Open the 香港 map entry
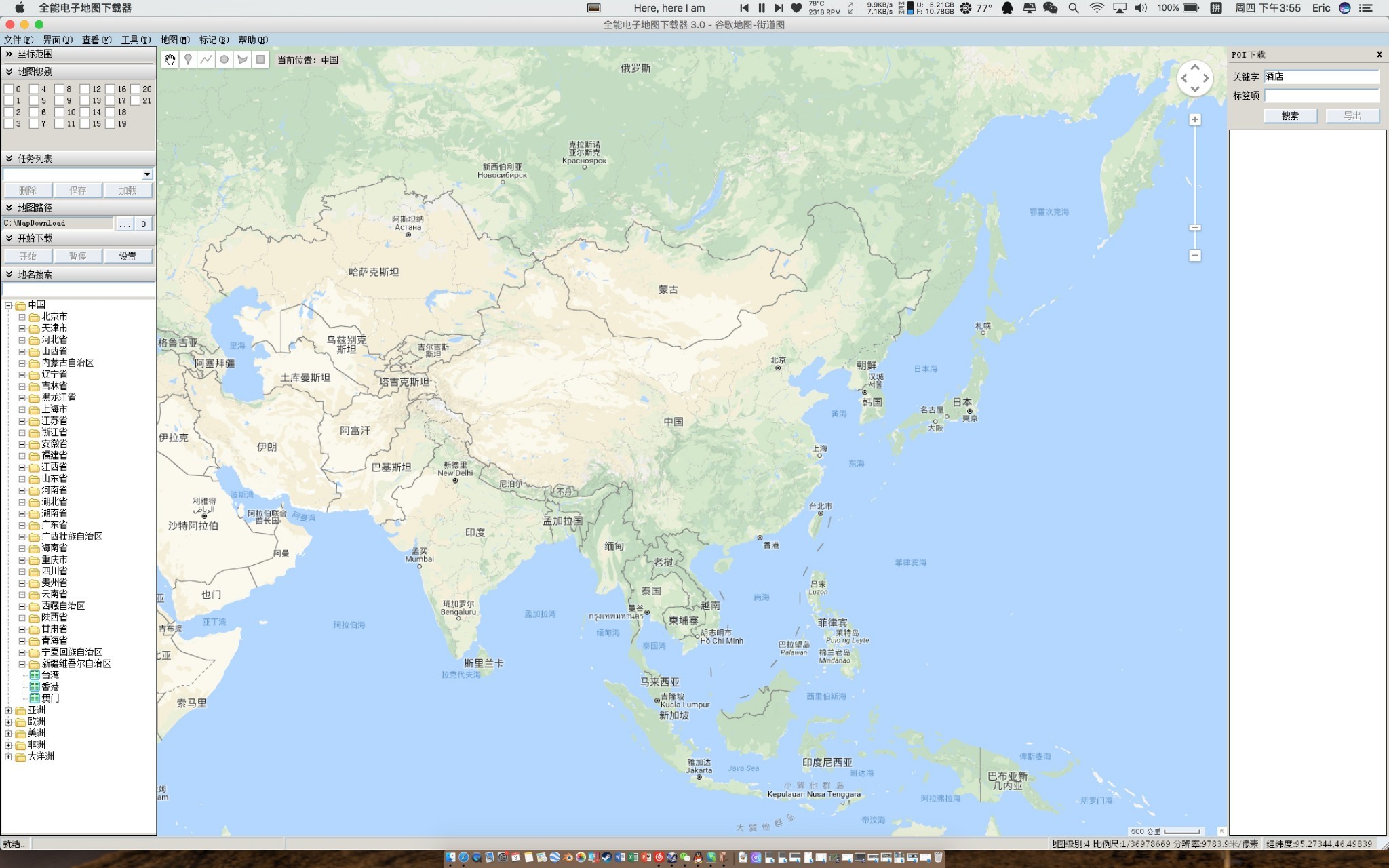1389x868 pixels. point(44,687)
